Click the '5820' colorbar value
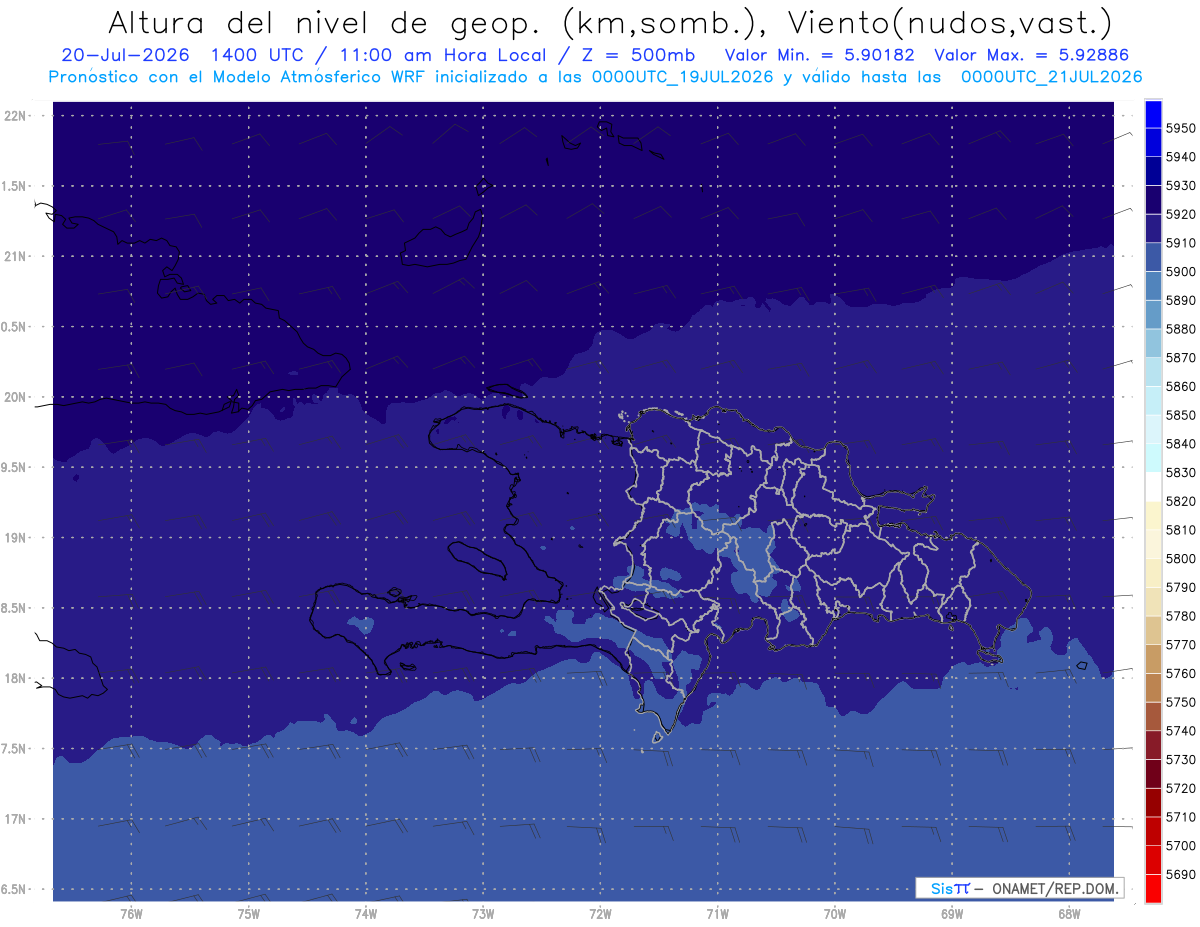The height and width of the screenshot is (927, 1200). click(x=1181, y=501)
